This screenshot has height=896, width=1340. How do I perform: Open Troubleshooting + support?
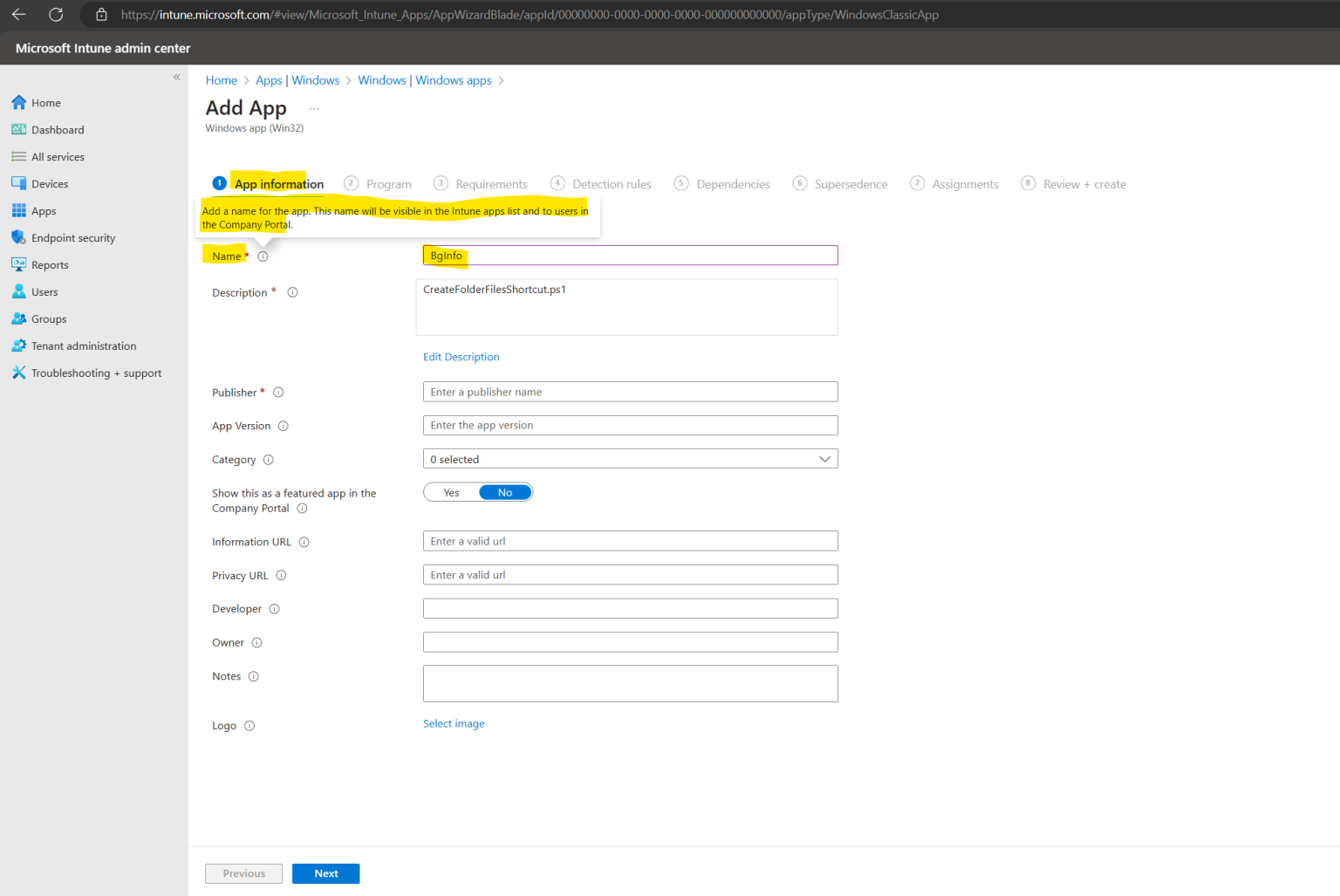pos(96,373)
